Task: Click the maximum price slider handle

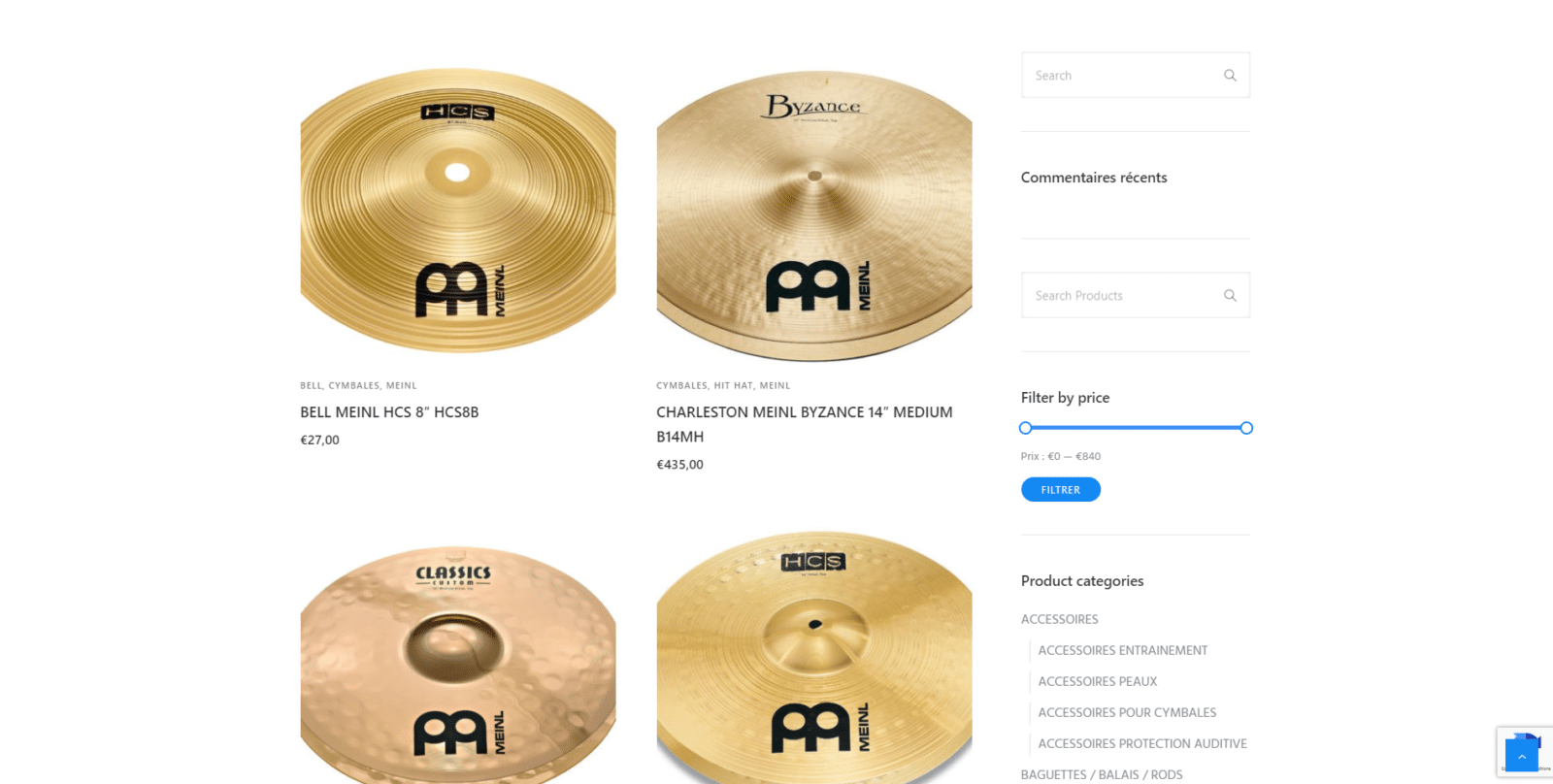Action: point(1246,428)
